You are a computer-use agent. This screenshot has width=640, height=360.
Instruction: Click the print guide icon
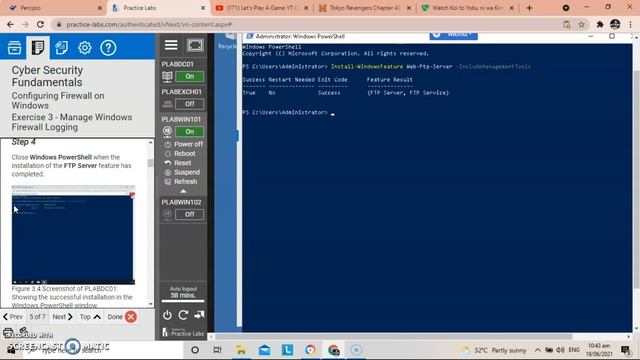coord(8,333)
